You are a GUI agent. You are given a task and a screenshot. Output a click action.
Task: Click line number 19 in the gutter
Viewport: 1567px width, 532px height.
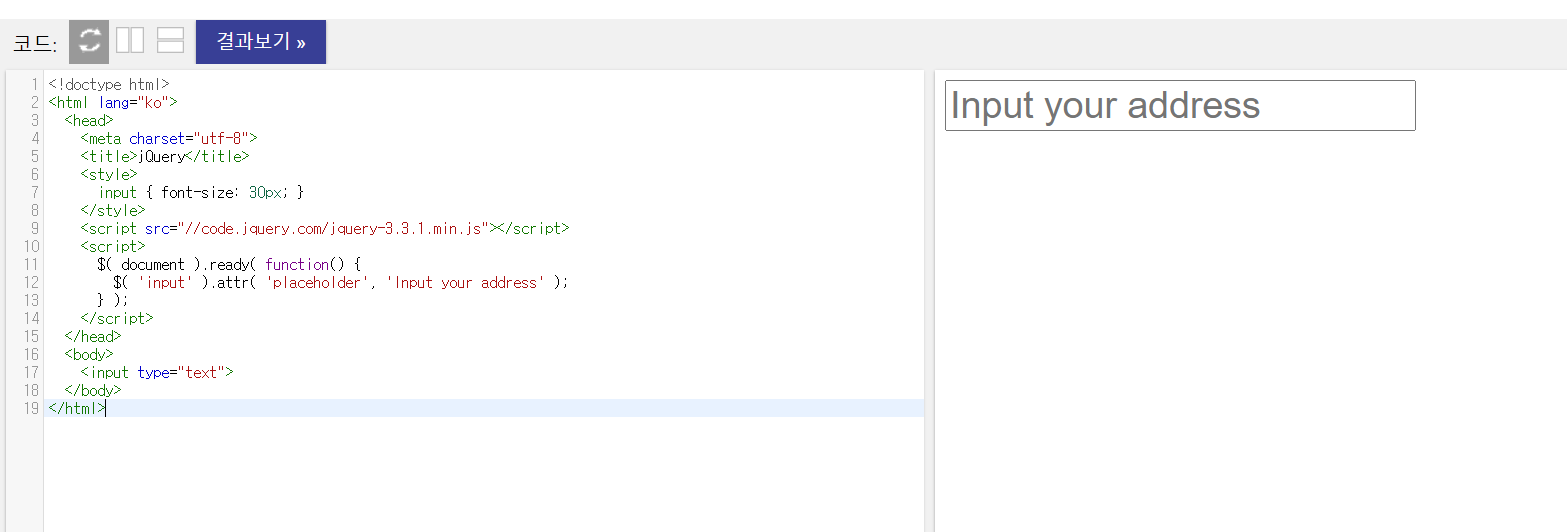[30, 408]
